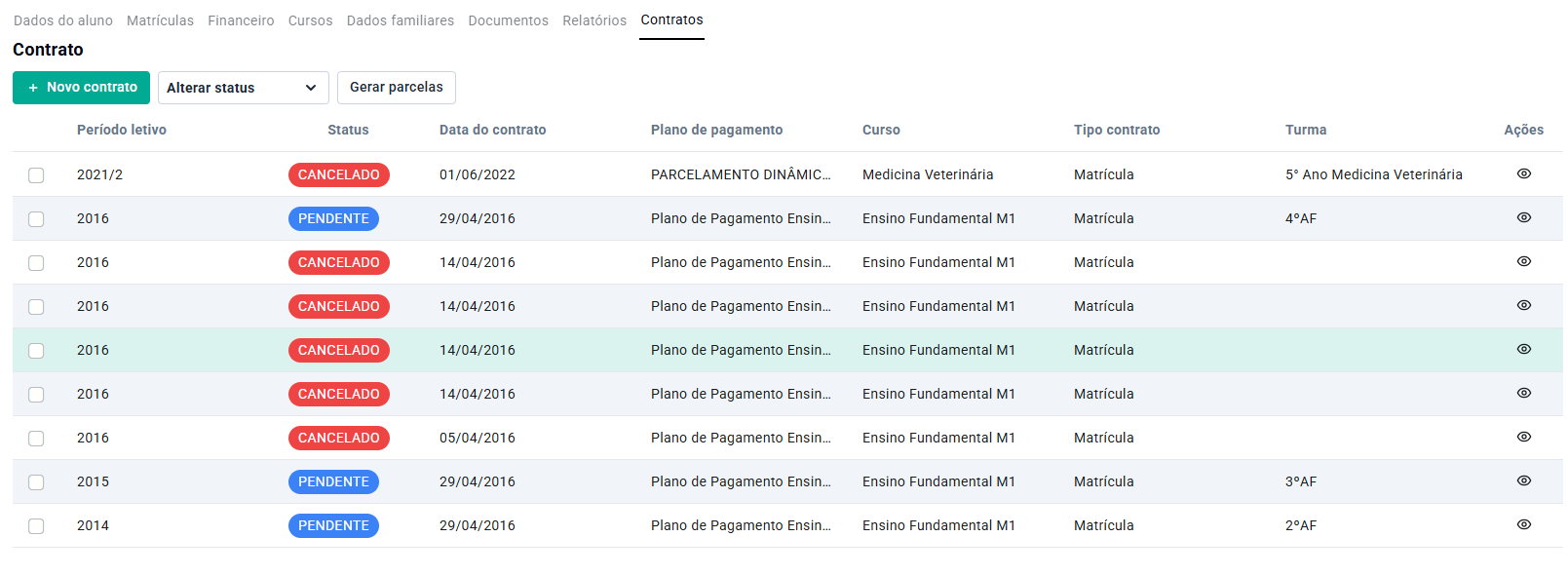
Task: Click the PENDENTE badge in 2015 row
Action: 333,481
